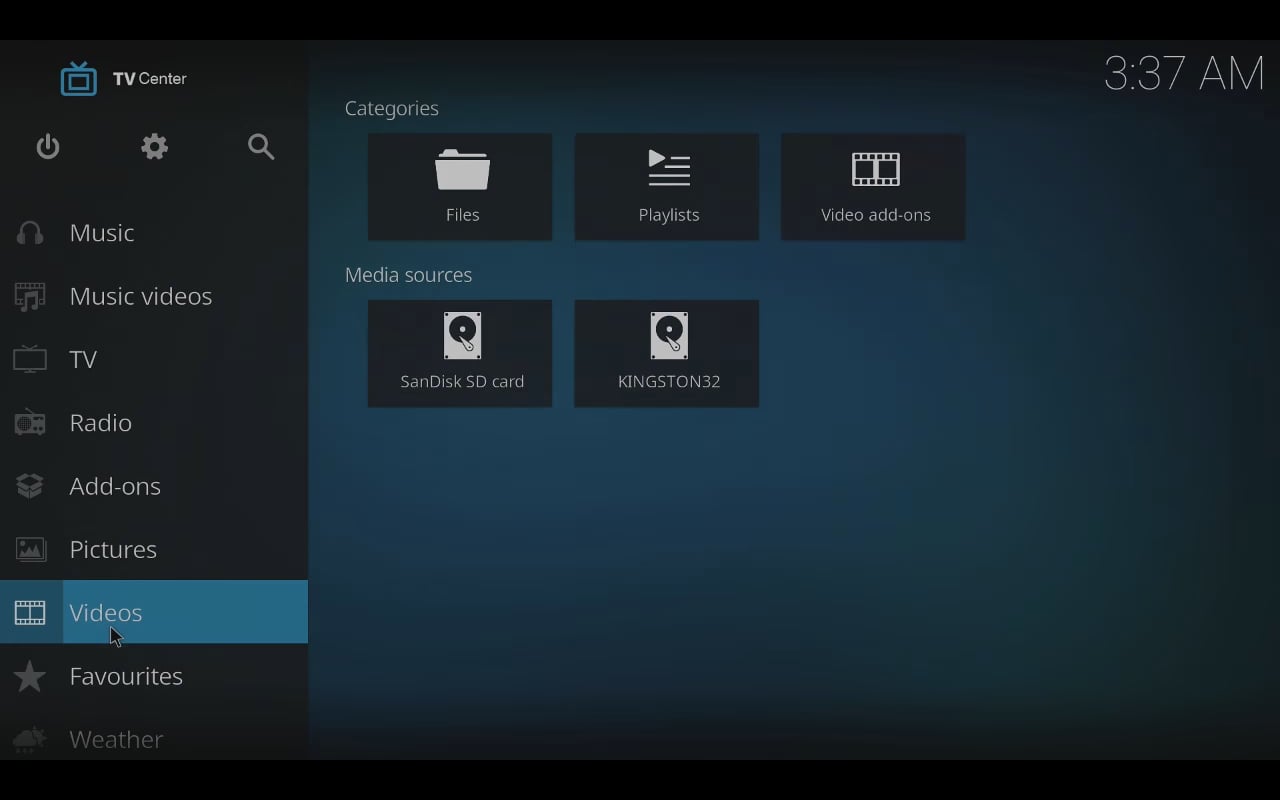Viewport: 1280px width, 800px height.
Task: Start a search with the magnifier icon
Action: (261, 146)
